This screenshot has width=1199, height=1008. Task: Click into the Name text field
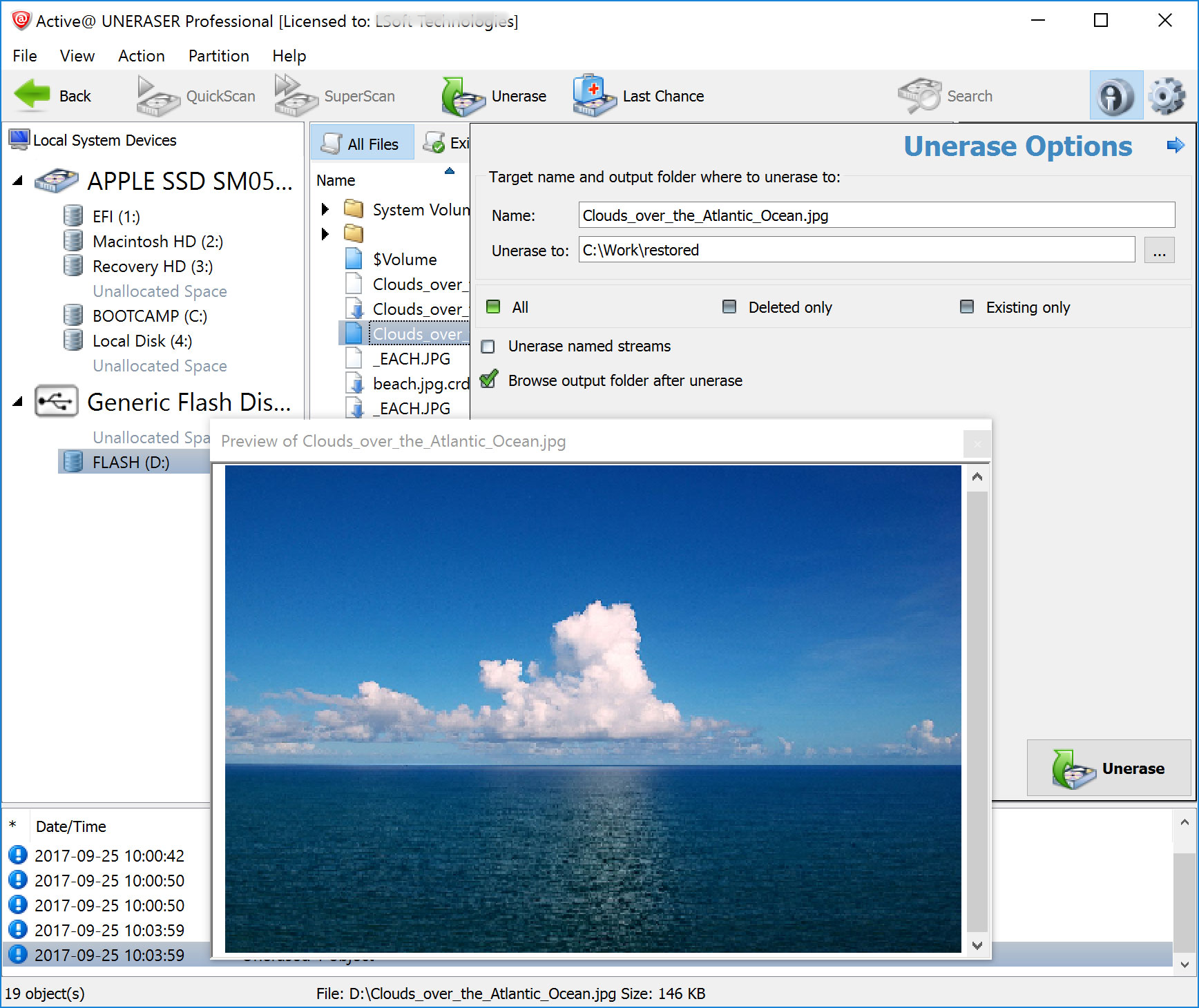(x=876, y=215)
